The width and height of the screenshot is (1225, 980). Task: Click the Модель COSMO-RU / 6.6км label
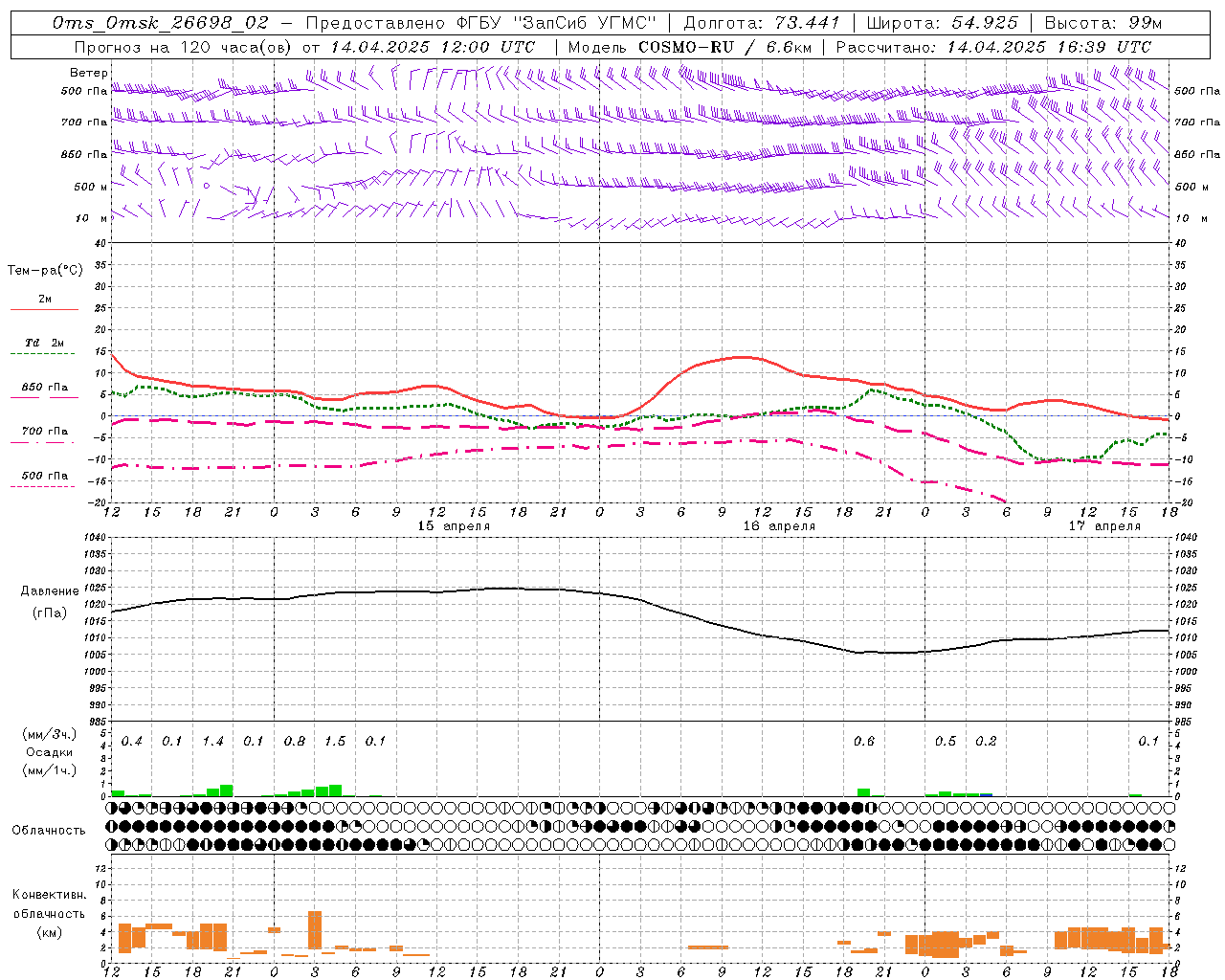690,47
